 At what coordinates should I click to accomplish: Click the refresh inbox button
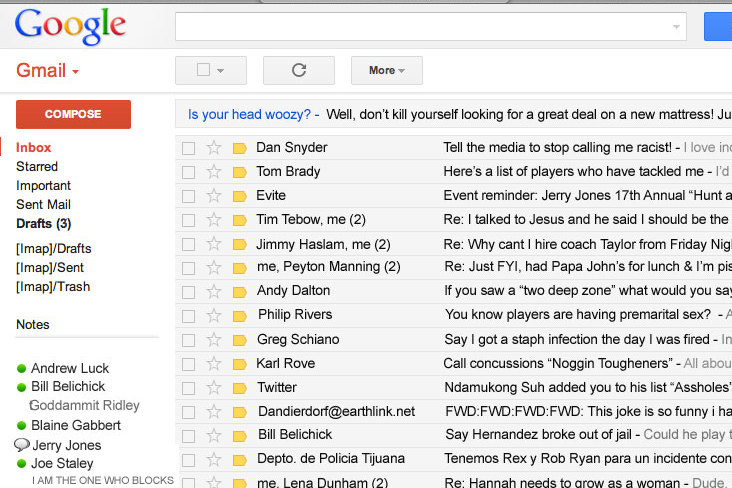pos(299,71)
